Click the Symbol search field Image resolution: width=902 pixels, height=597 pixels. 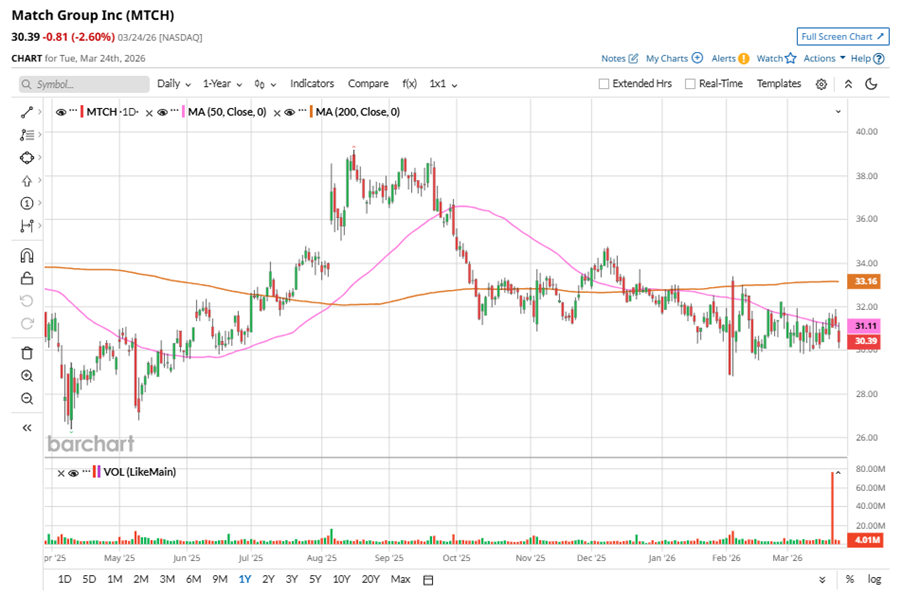[84, 85]
